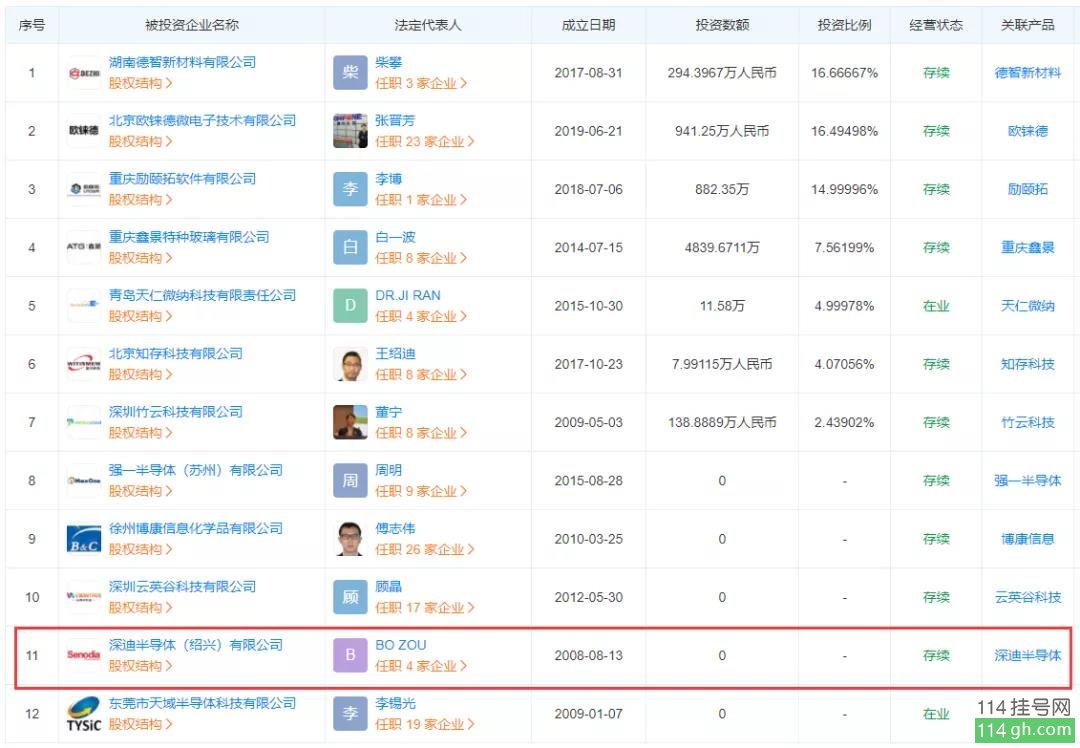Open 任职 17 家企业 in row 10

pyautogui.click(x=425, y=607)
